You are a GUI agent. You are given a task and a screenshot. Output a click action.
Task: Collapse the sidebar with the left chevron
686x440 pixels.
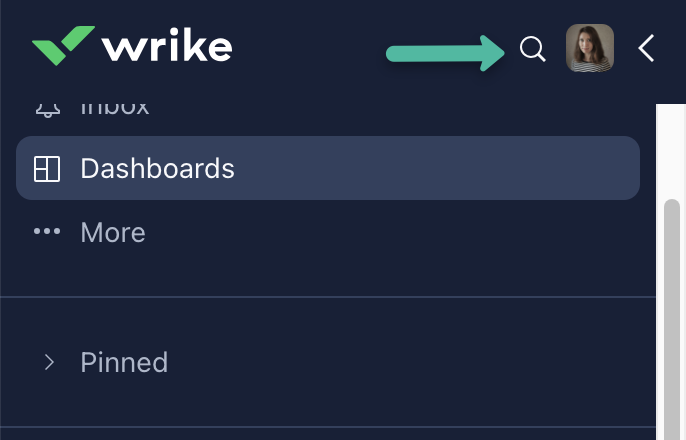[646, 49]
